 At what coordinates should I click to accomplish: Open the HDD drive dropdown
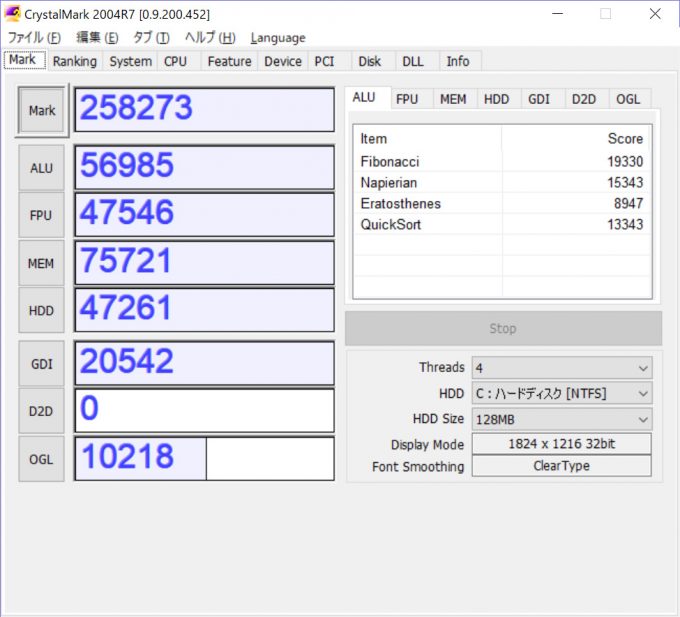coord(562,394)
